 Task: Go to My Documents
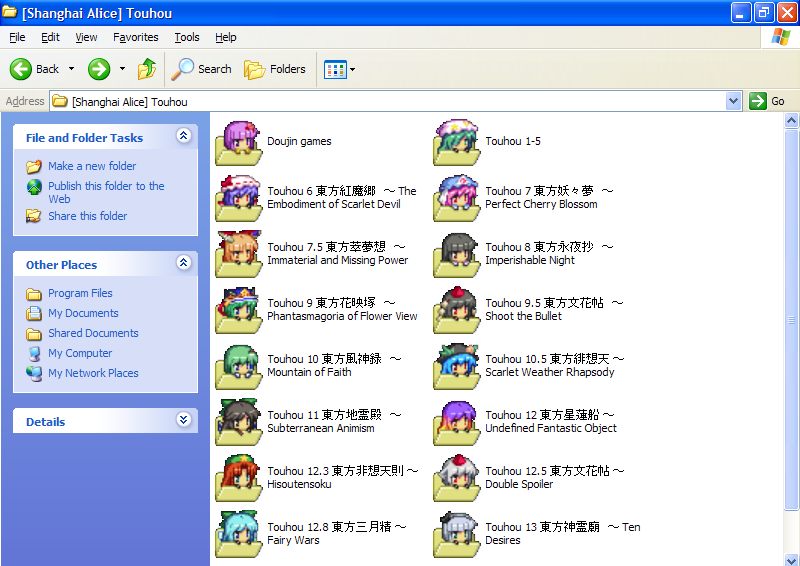tap(83, 313)
